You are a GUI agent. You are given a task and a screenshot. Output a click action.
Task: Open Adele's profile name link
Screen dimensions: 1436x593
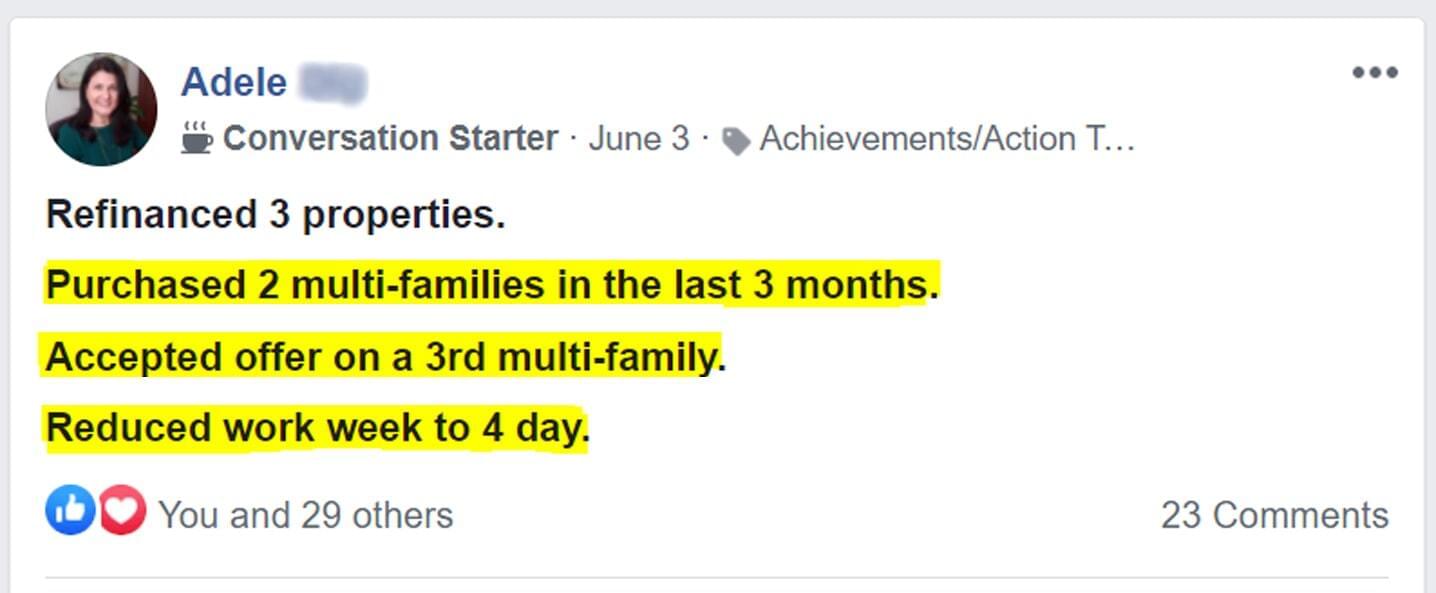pyautogui.click(x=274, y=82)
